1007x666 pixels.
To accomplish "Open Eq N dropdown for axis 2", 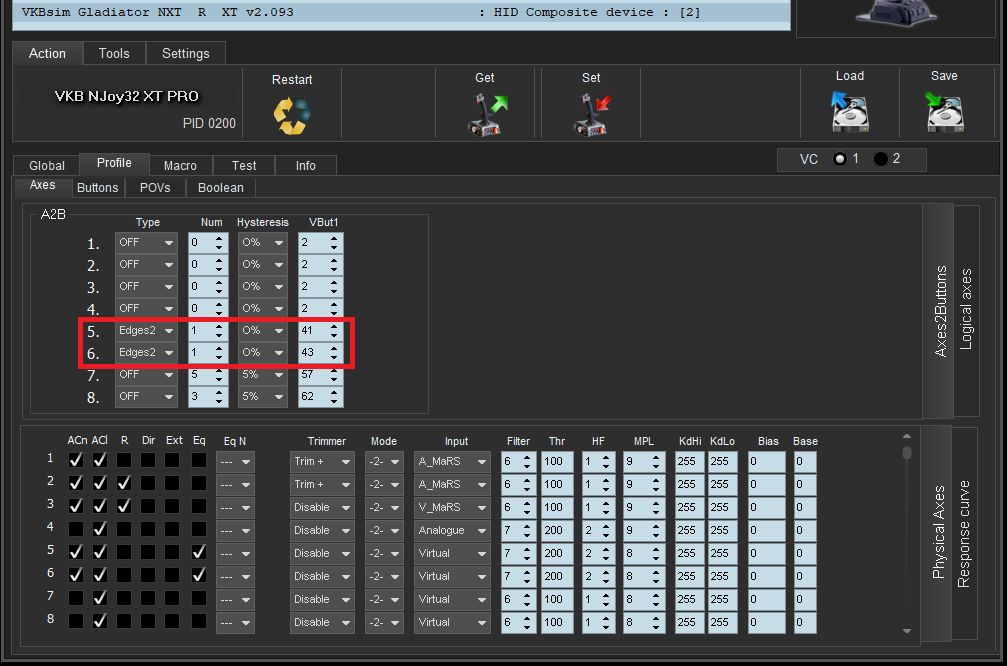I will pos(235,485).
